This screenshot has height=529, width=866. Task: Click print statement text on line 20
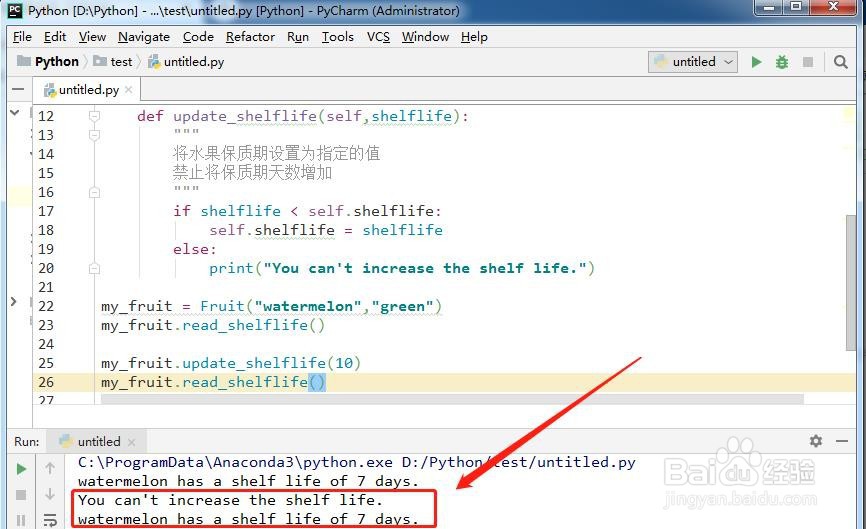(x=402, y=268)
